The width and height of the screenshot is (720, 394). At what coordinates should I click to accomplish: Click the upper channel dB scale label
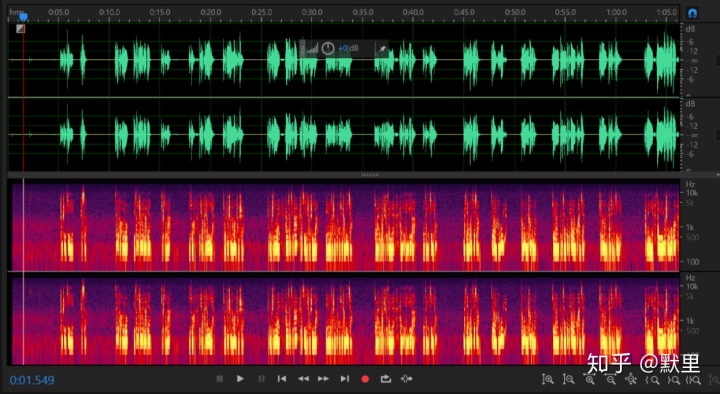690,29
